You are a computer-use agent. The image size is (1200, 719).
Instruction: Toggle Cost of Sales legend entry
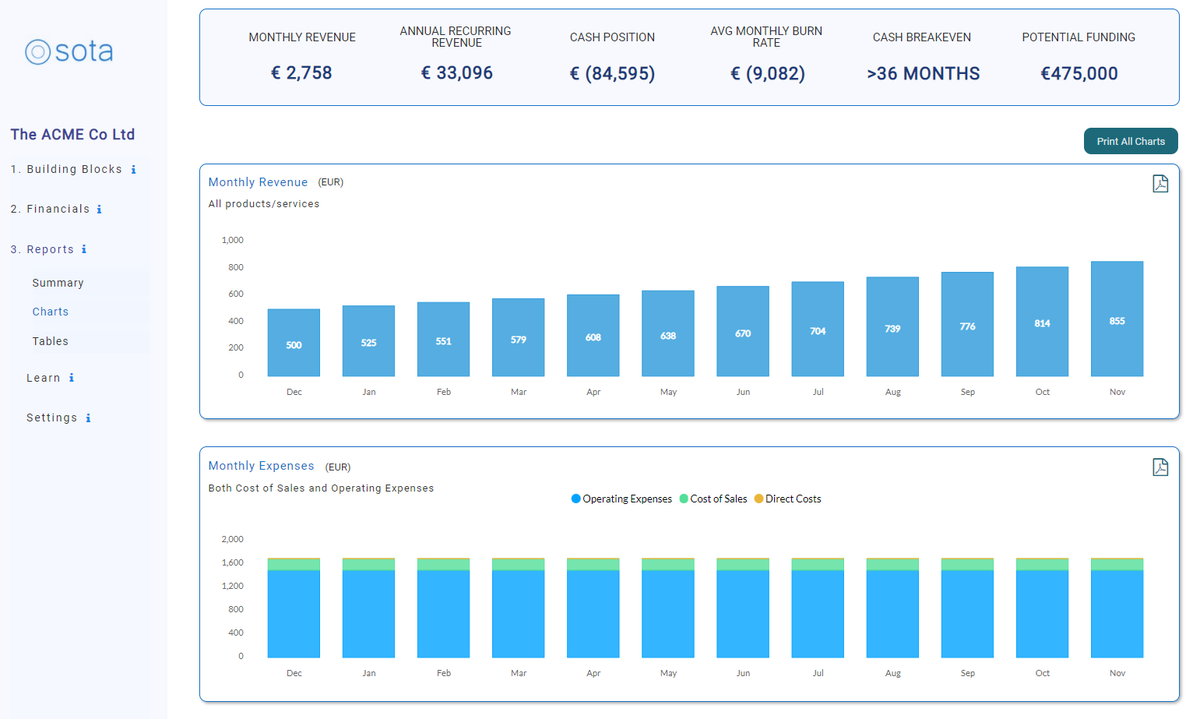point(713,499)
